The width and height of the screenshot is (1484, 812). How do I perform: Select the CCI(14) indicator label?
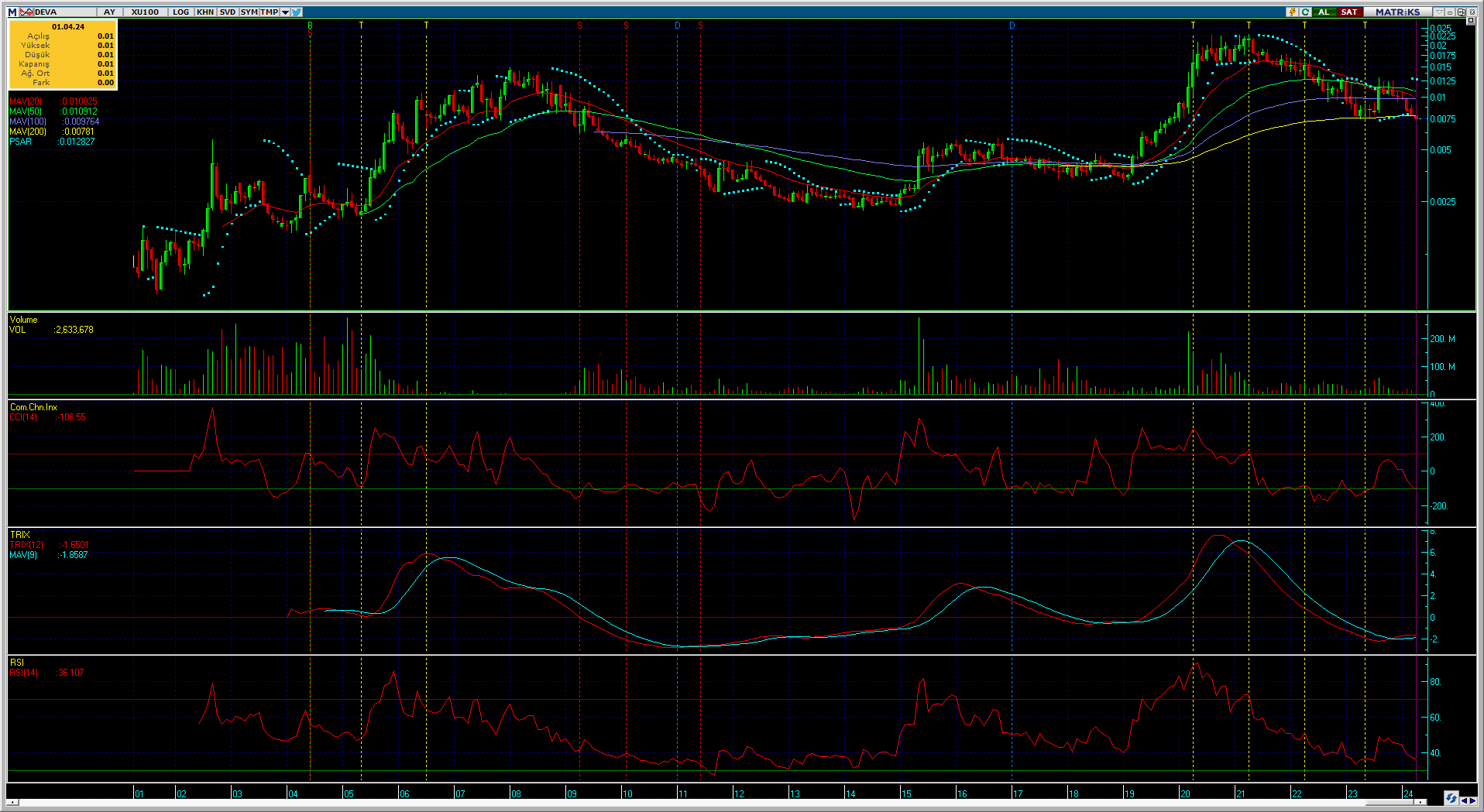coord(23,417)
